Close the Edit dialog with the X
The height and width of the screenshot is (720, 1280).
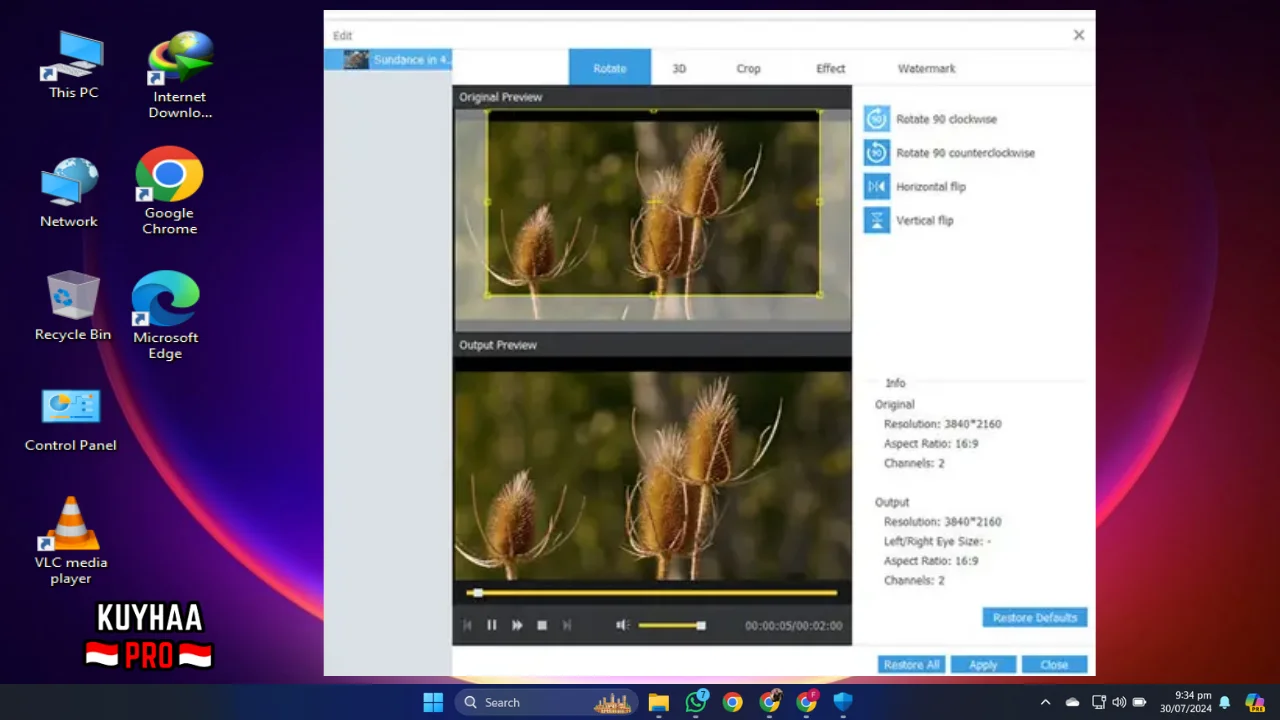pos(1079,35)
